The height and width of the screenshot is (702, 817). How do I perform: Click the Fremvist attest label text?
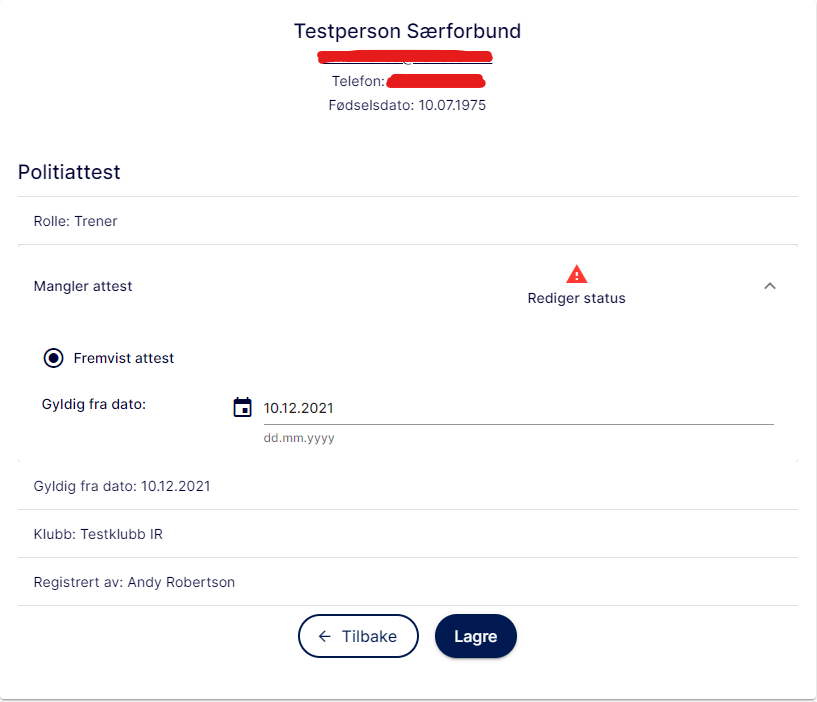(123, 358)
